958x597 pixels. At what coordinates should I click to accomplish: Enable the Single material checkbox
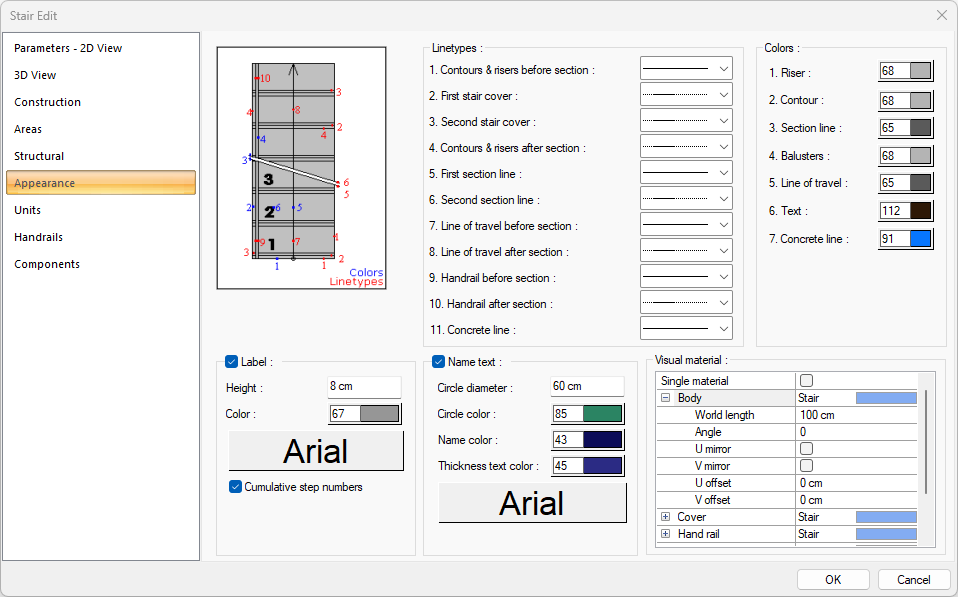pos(806,381)
